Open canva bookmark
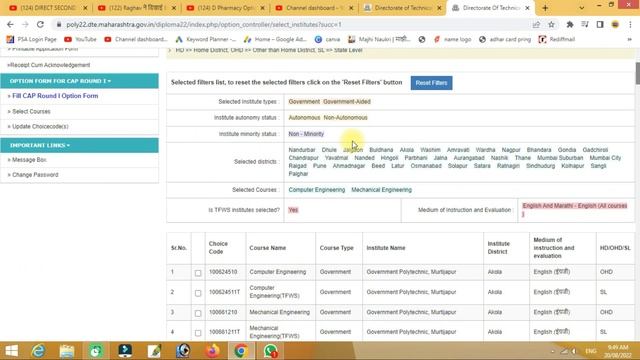The image size is (640, 360). click(328, 39)
